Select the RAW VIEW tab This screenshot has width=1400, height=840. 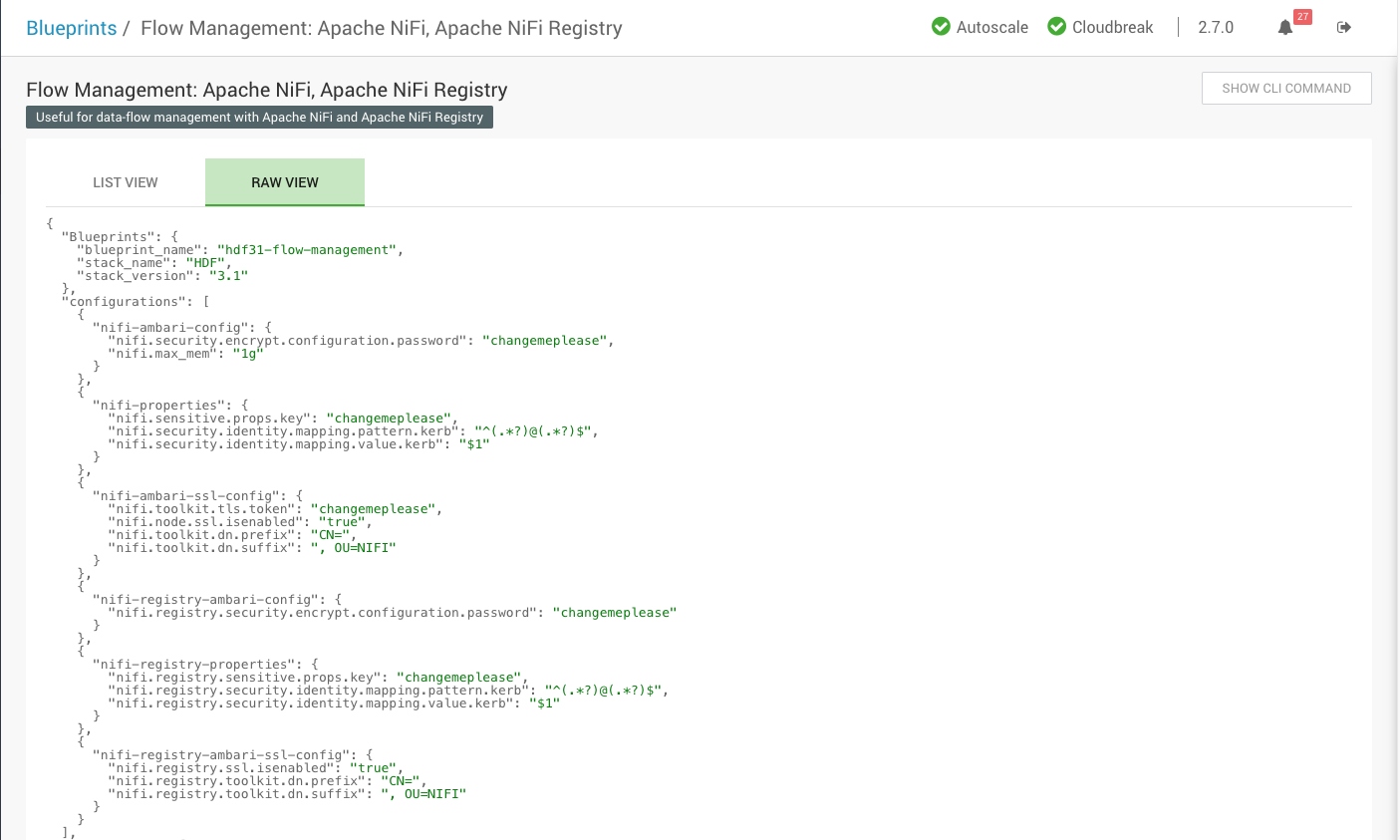[285, 182]
